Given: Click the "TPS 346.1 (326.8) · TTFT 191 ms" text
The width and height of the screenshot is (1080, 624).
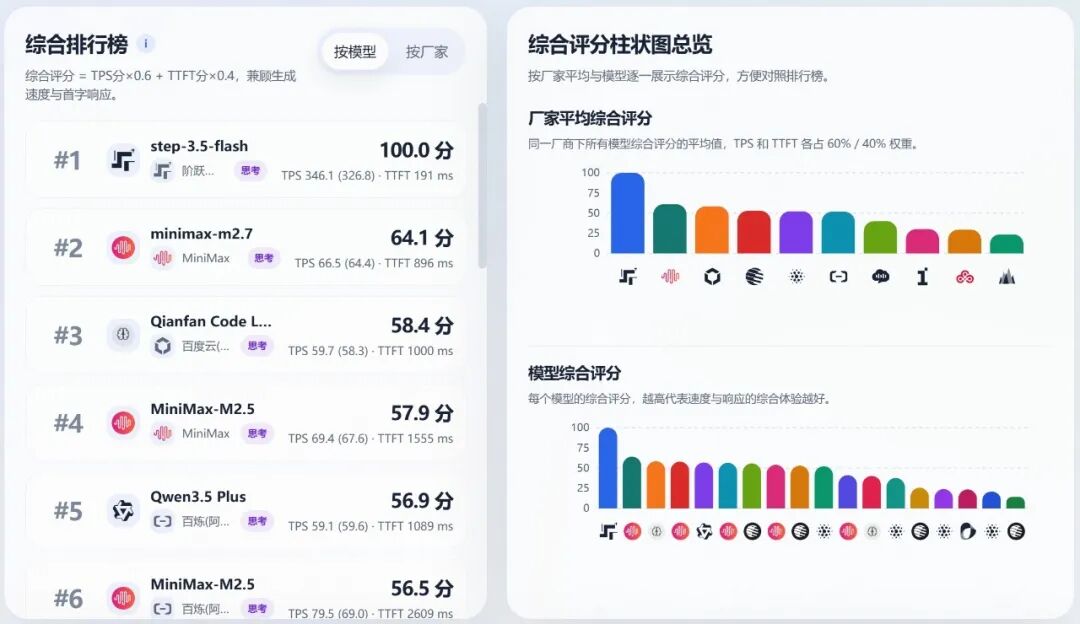Looking at the screenshot, I should 367,176.
